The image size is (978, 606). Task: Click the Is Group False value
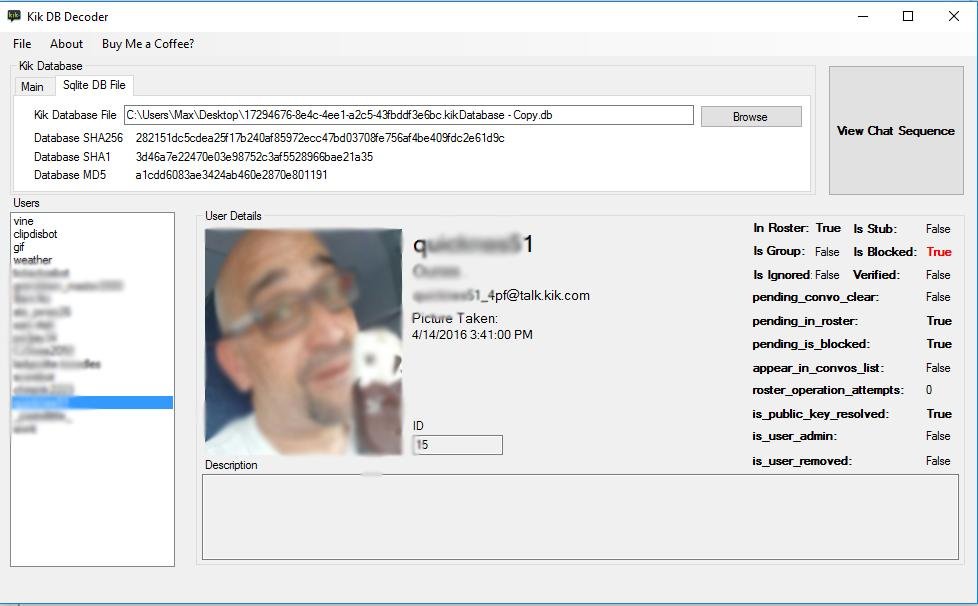(x=827, y=252)
